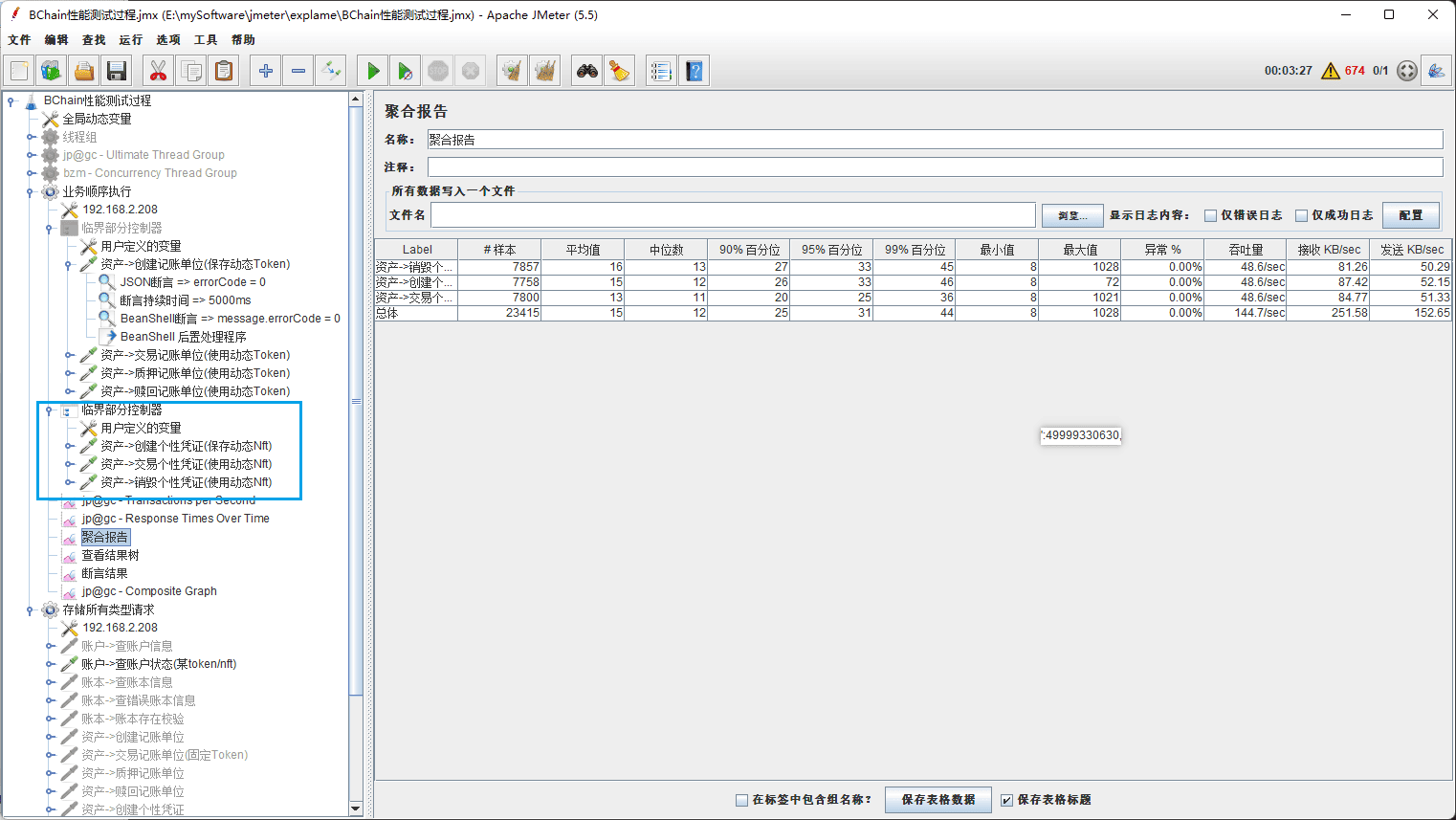Viewport: 1456px width, 820px height.
Task: Click the Help question mark icon
Action: pyautogui.click(x=695, y=71)
